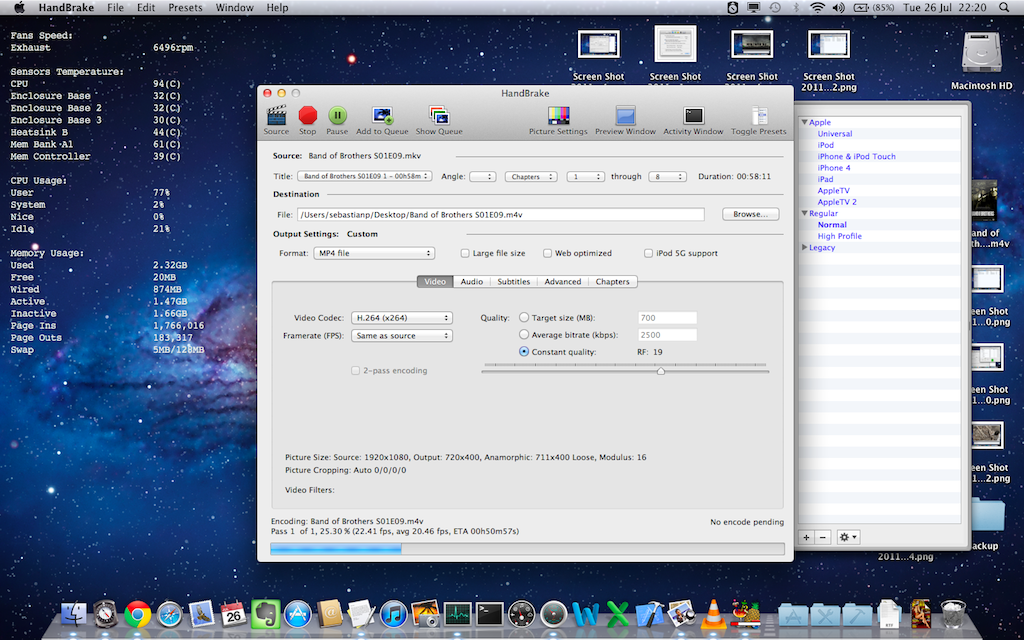Screen dimensions: 1024x640
Task: Switch to the Audio tab
Action: coord(472,282)
